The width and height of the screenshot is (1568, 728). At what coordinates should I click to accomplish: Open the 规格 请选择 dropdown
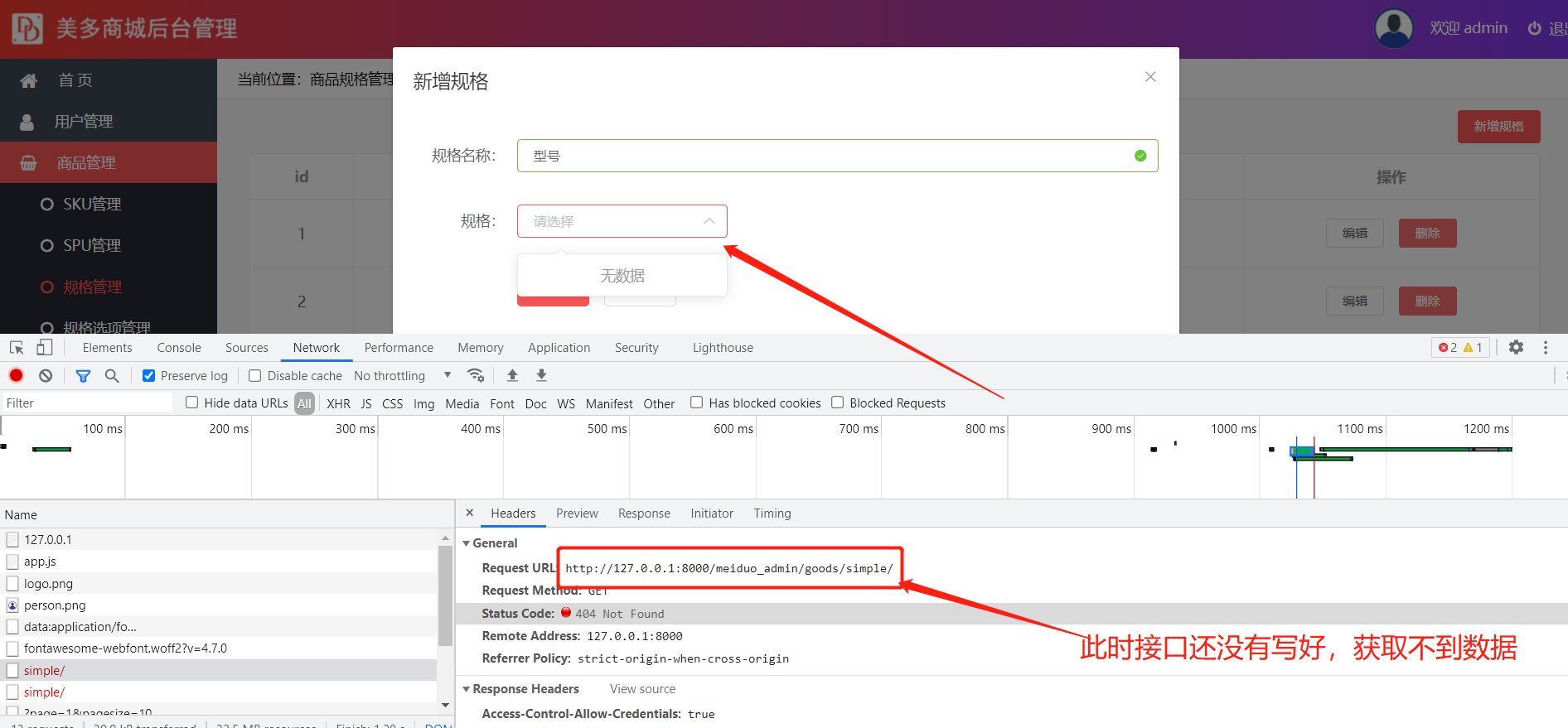pos(622,221)
